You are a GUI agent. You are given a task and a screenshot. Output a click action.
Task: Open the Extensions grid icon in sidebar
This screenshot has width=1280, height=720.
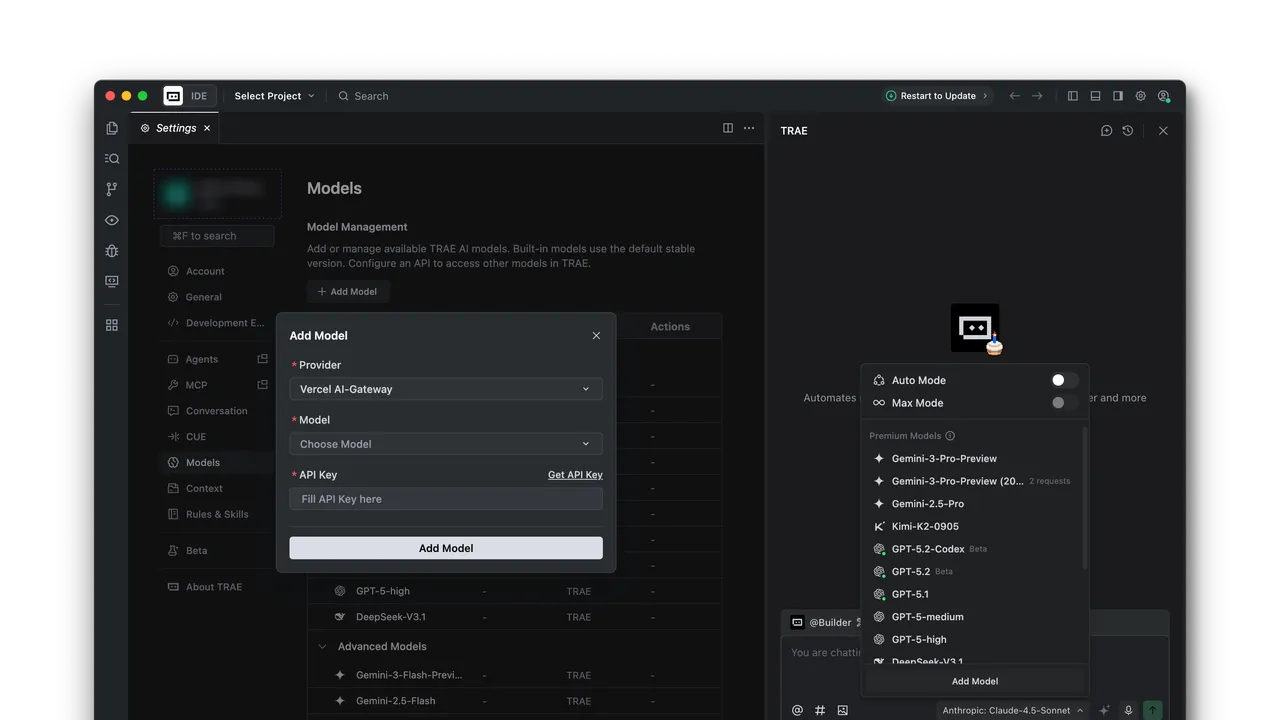point(112,325)
